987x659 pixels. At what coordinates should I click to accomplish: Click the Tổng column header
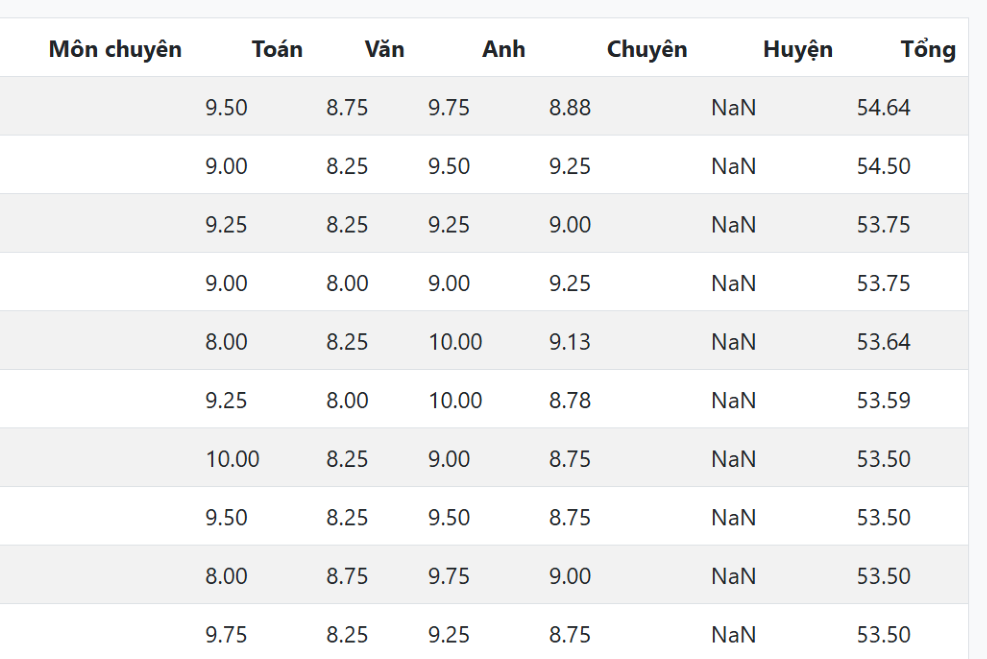[x=927, y=49]
